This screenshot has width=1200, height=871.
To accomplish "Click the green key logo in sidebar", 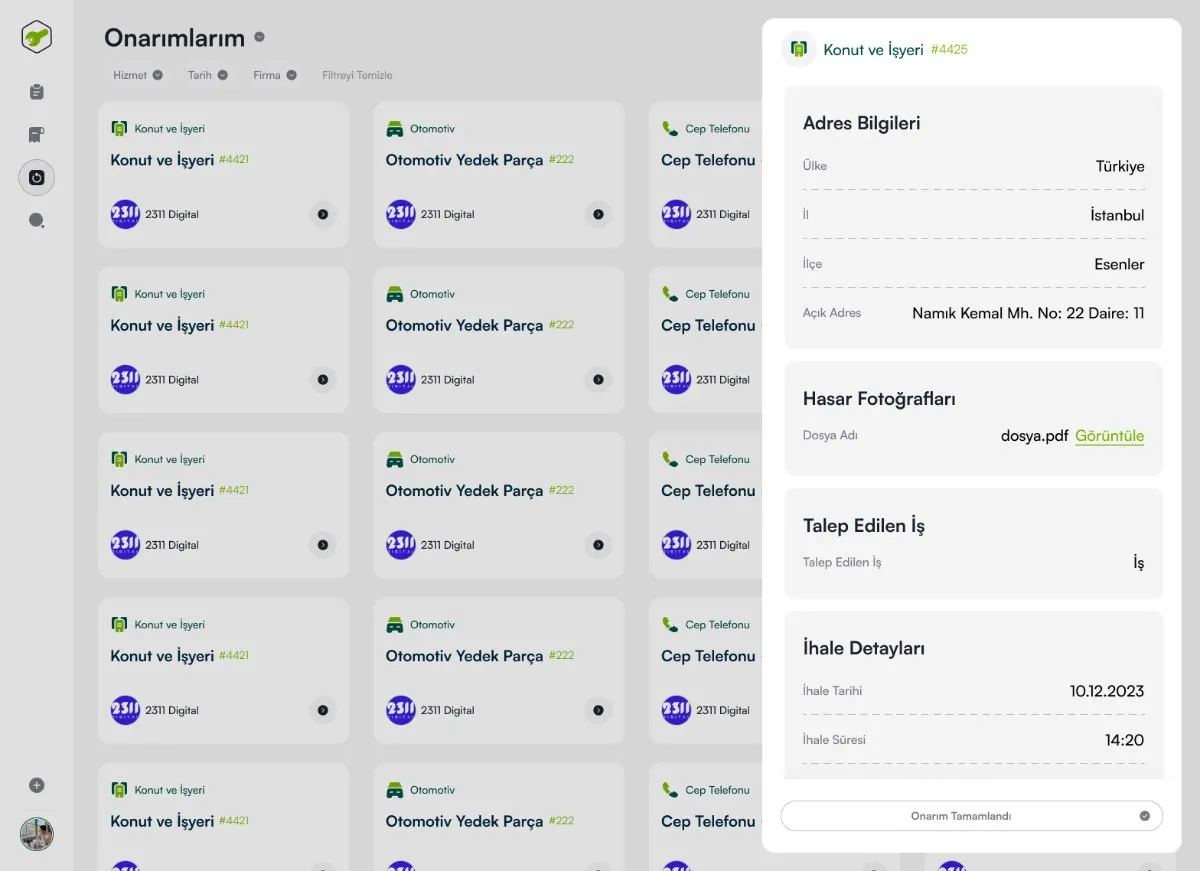I will (x=37, y=38).
